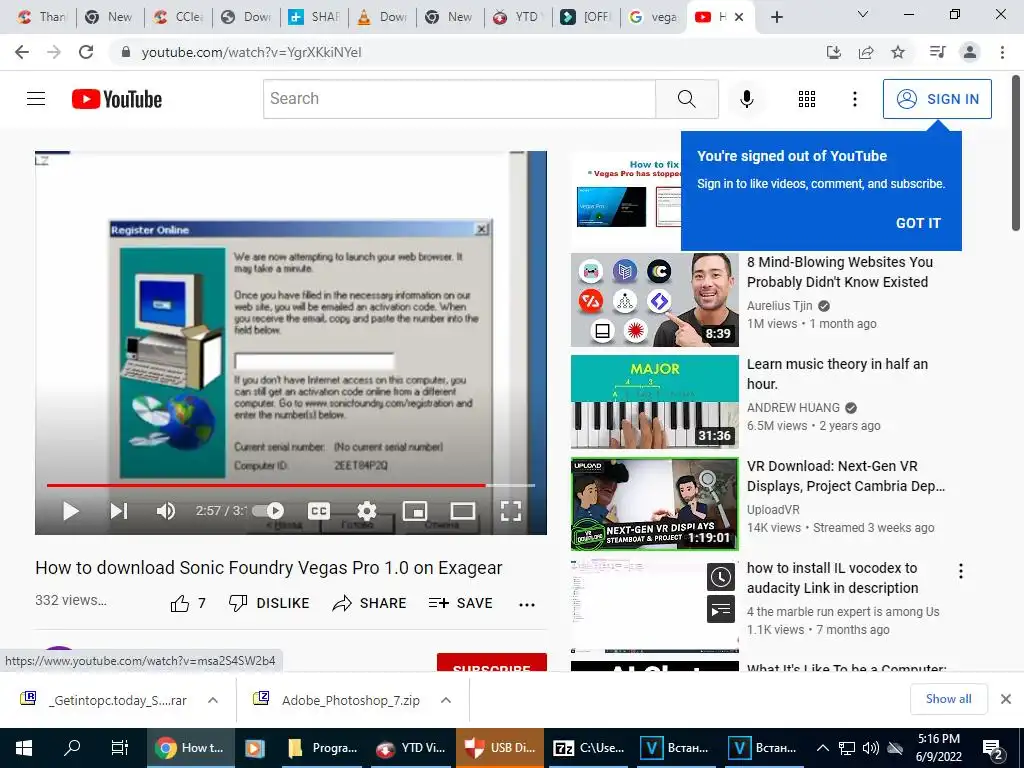Bookmark this page with star
1024x768 pixels.
[898, 52]
